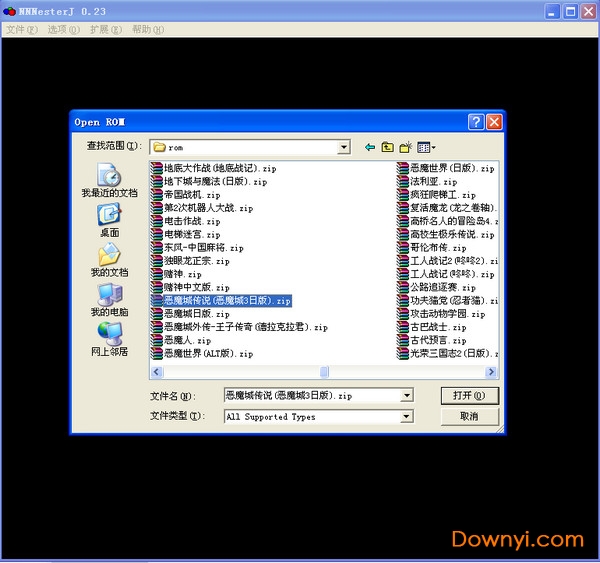Click the 取消 button

pyautogui.click(x=470, y=416)
